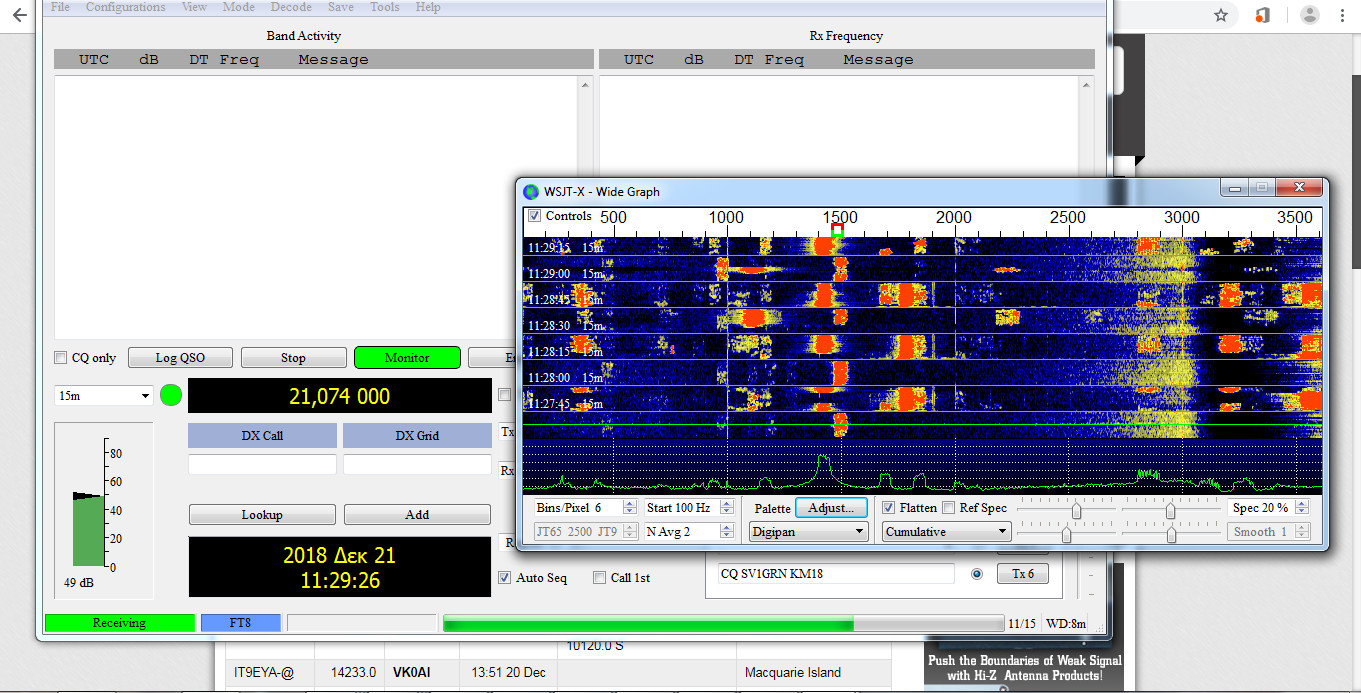The image size is (1361, 693).
Task: Click inside the DX Call field
Action: 262,463
